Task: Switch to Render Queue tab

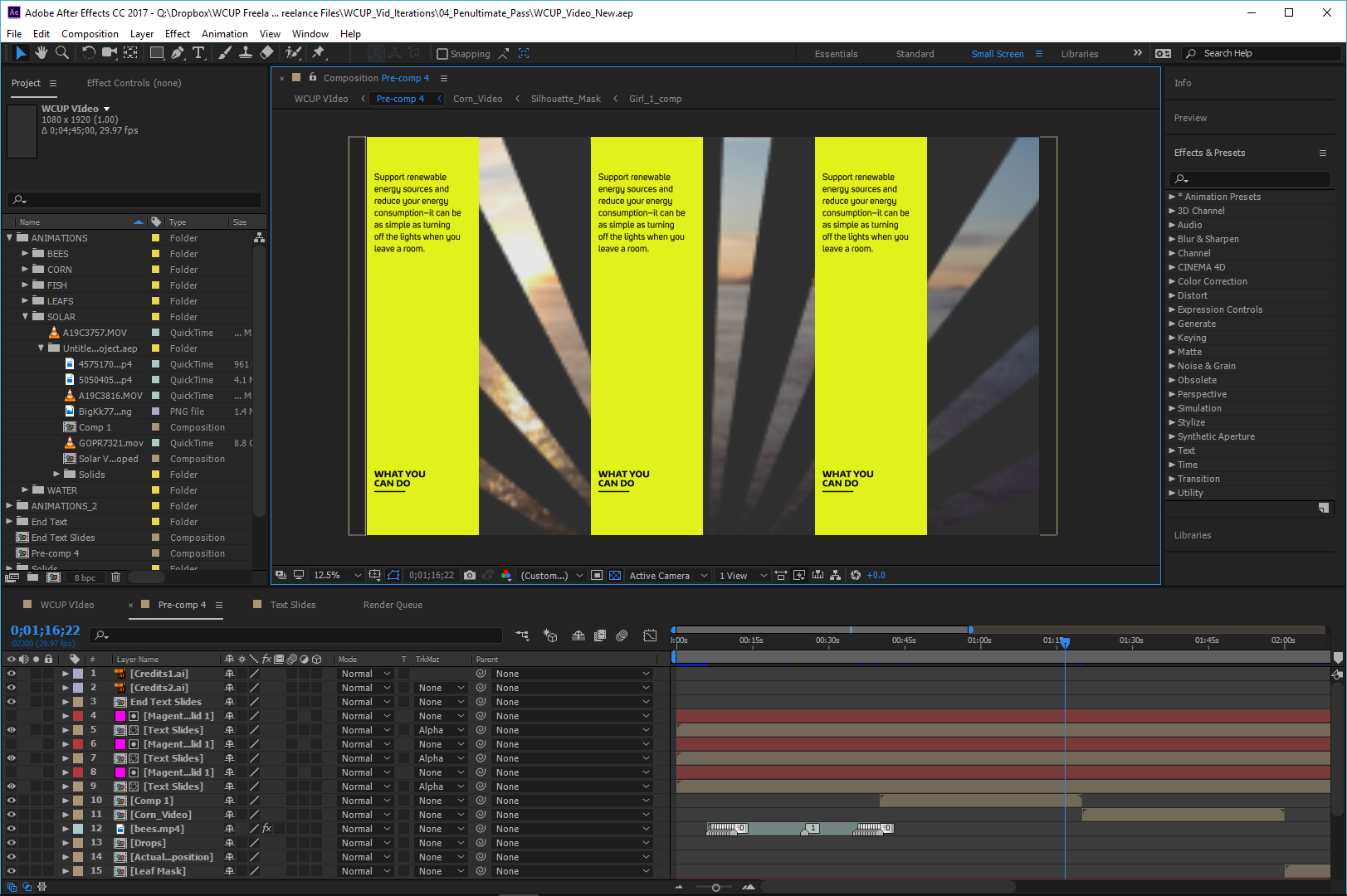Action: [393, 605]
